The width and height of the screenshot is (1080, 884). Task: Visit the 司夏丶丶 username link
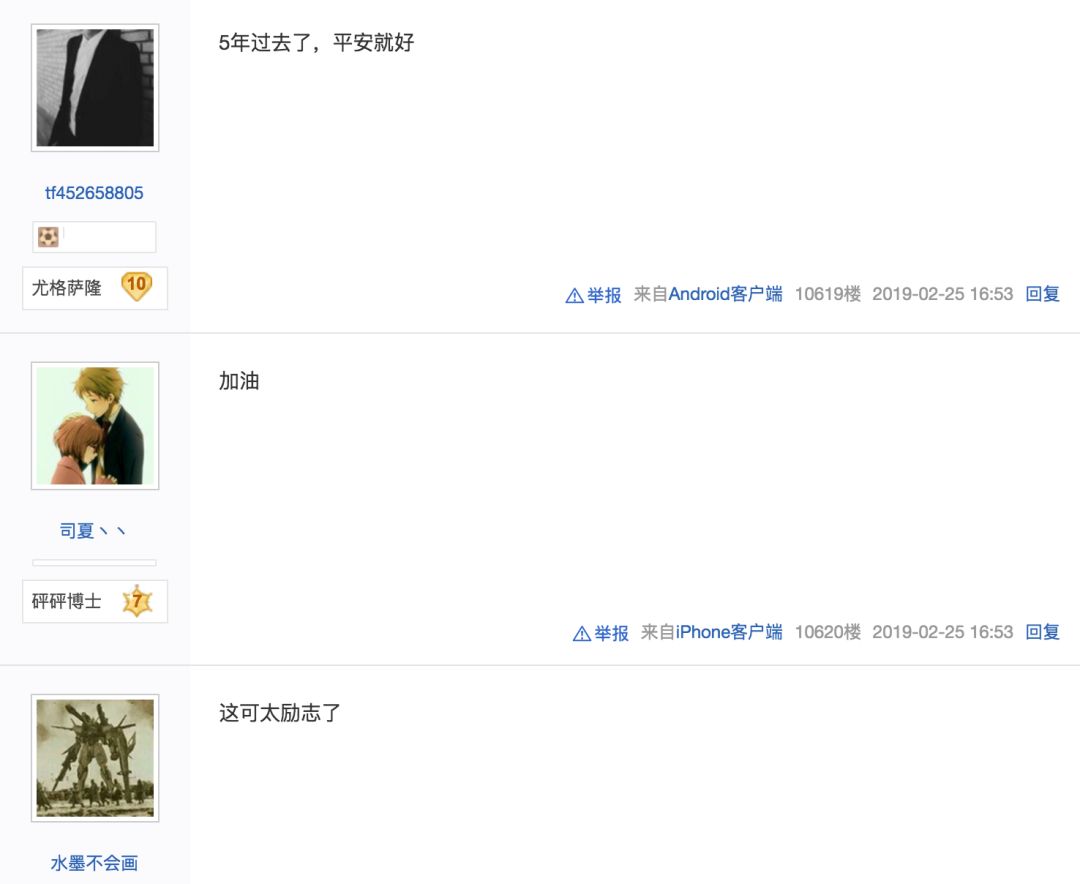(93, 531)
